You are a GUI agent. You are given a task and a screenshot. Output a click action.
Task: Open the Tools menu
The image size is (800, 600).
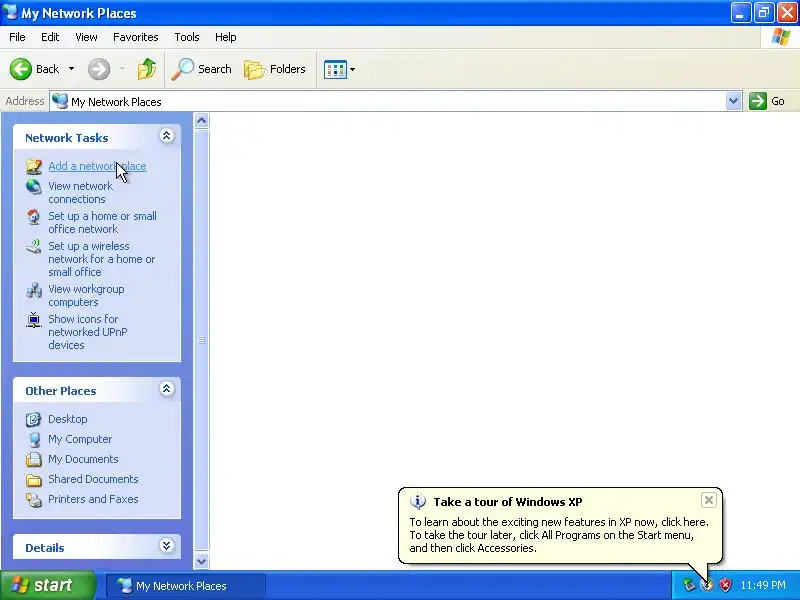pos(187,37)
